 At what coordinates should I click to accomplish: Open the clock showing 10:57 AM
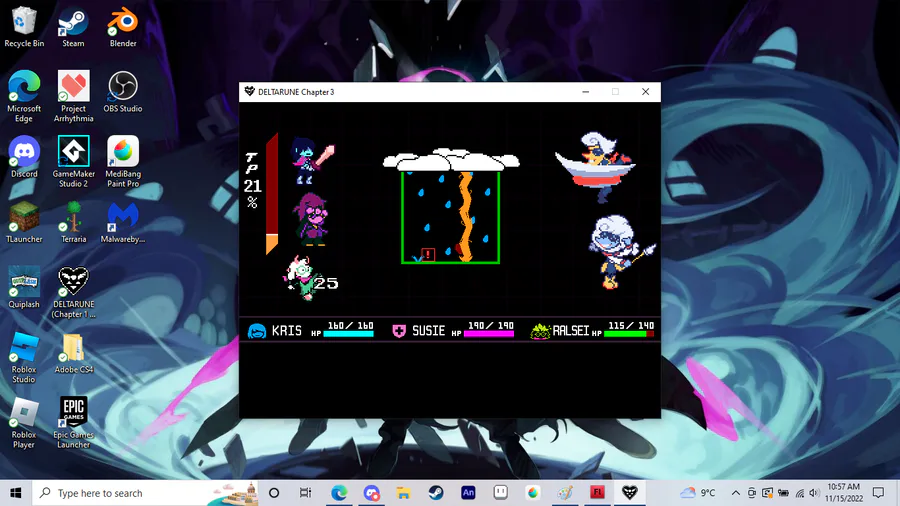(x=844, y=493)
